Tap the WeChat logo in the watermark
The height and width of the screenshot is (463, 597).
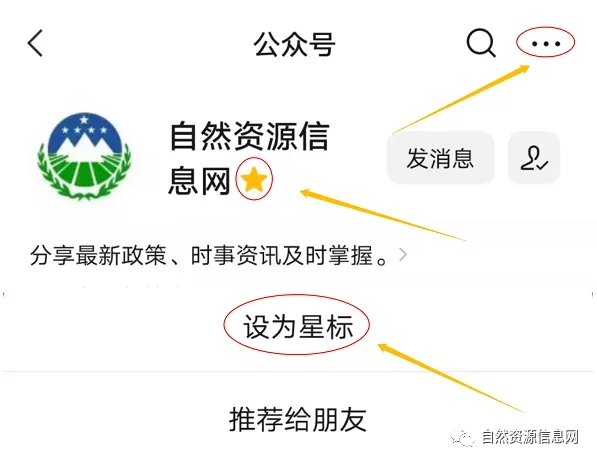tap(463, 437)
